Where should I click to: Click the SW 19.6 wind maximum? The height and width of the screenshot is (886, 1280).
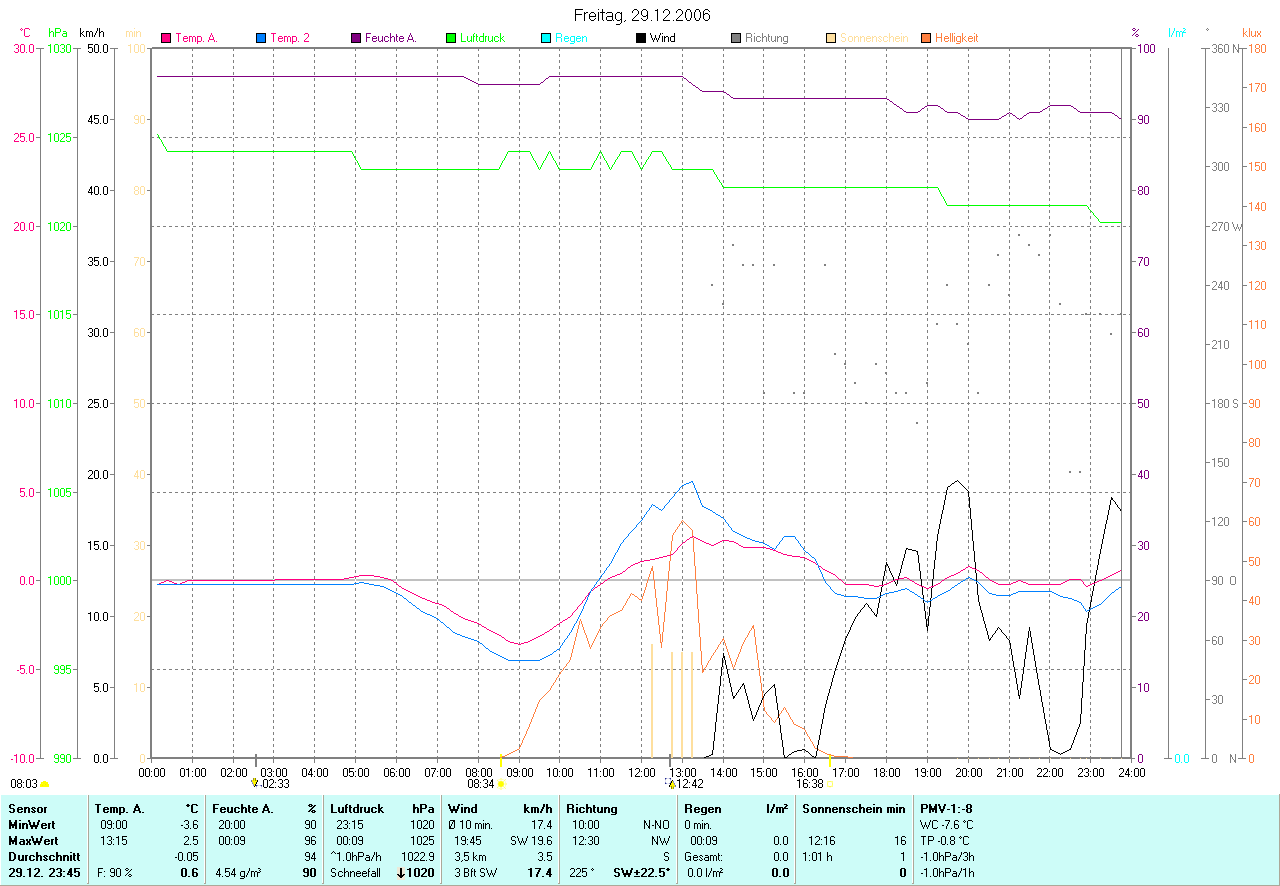click(x=532, y=841)
